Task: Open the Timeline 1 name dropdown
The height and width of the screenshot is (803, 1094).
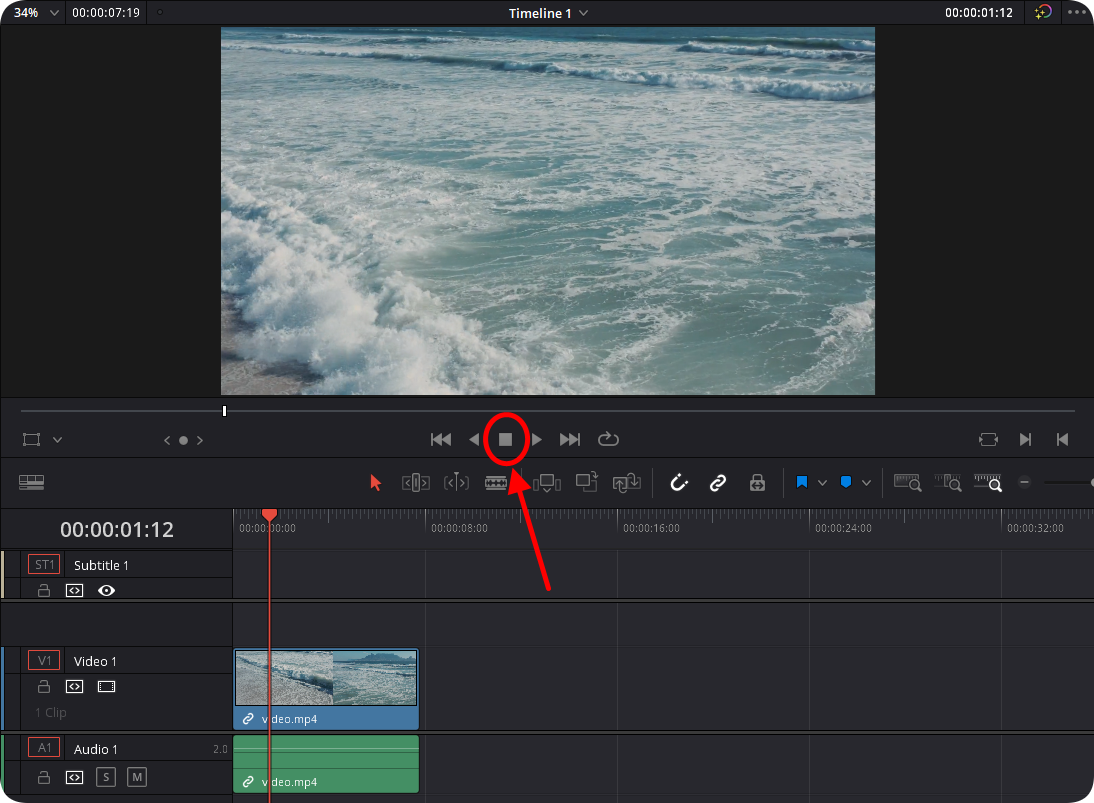Action: point(548,13)
